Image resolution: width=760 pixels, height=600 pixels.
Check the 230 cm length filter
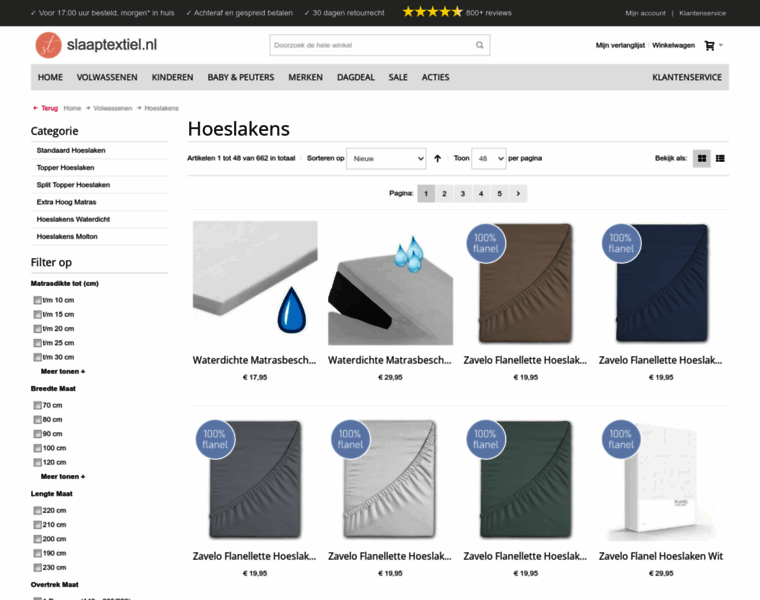pyautogui.click(x=37, y=568)
